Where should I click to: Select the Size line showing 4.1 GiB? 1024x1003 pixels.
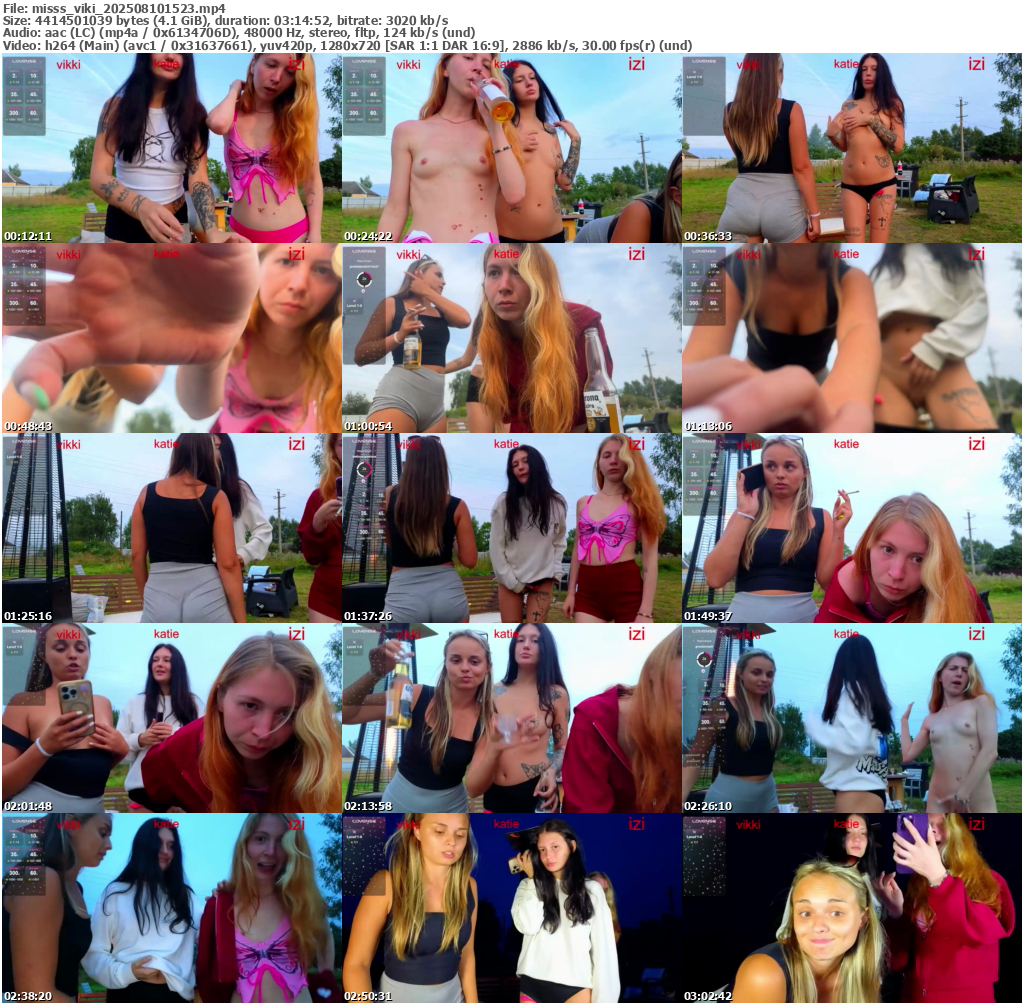pyautogui.click(x=225, y=21)
